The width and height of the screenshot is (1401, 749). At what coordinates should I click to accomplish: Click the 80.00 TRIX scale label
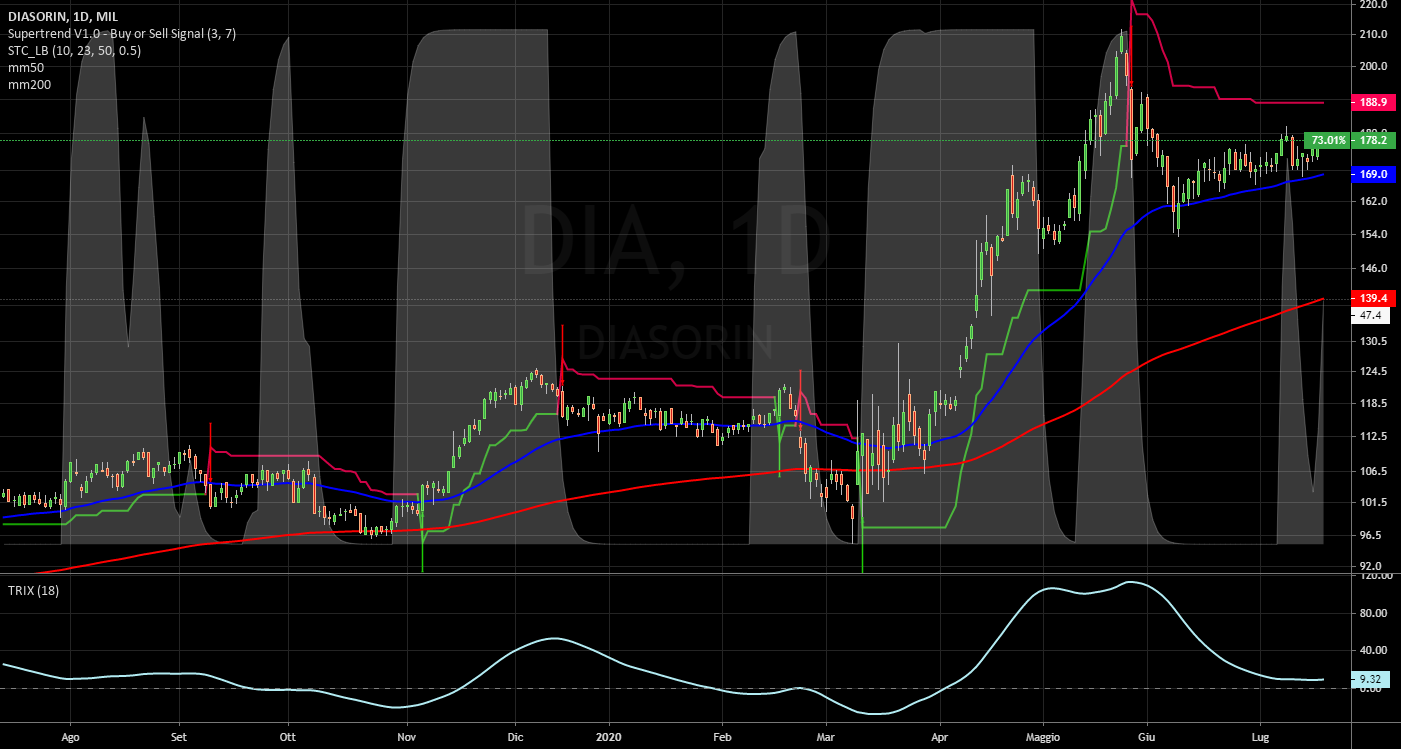tap(1372, 614)
